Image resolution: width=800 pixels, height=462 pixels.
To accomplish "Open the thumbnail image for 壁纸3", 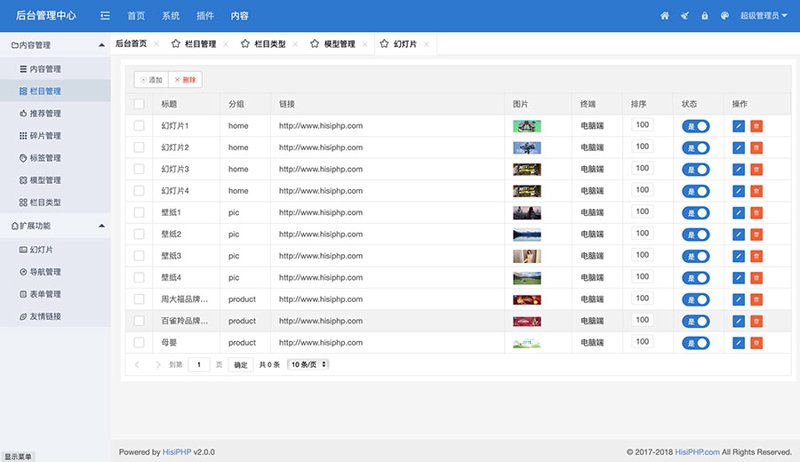I will click(x=527, y=256).
